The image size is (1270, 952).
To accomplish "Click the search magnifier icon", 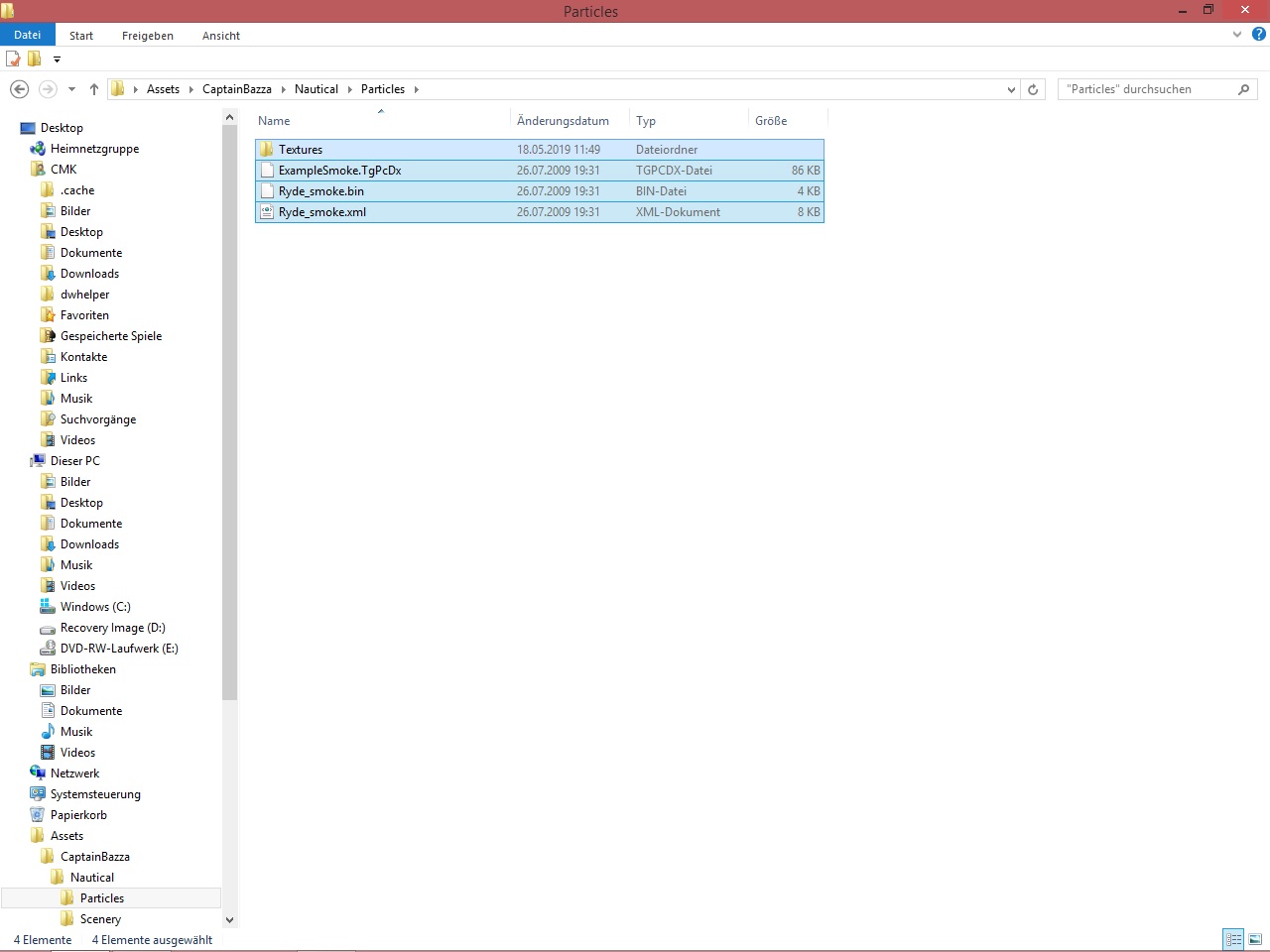I will pyautogui.click(x=1243, y=89).
